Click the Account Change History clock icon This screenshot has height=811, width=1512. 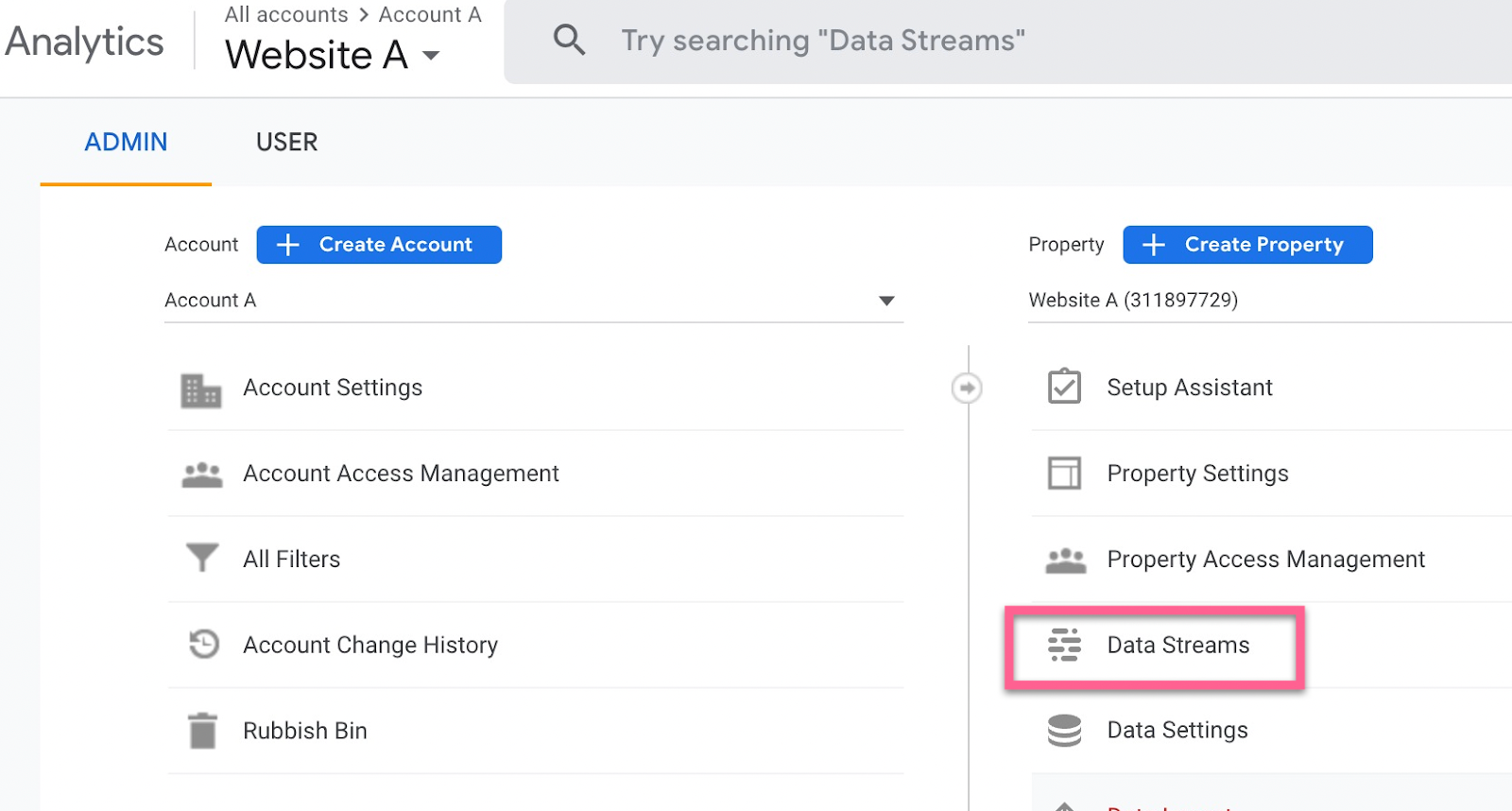coord(203,645)
